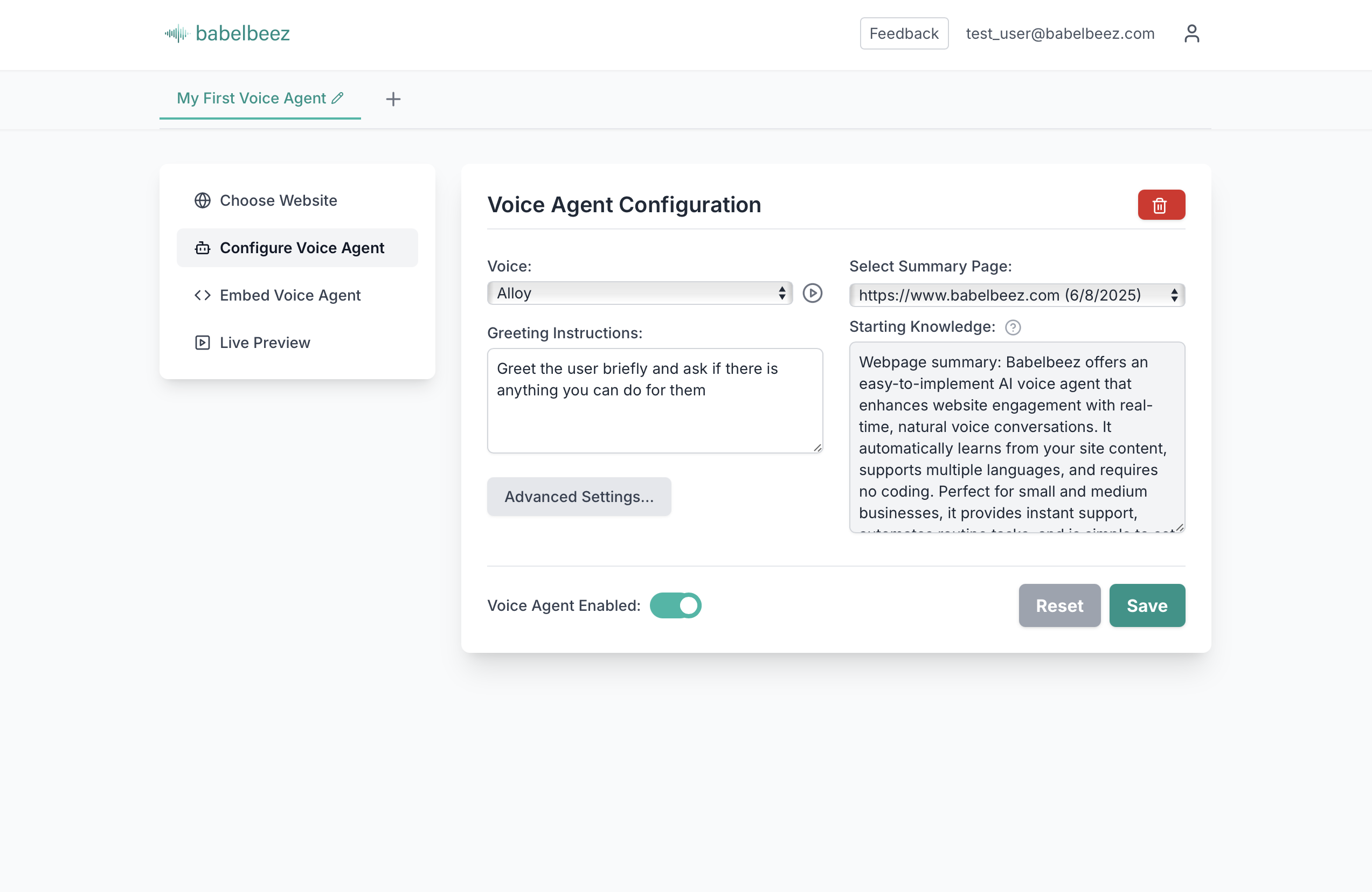
Task: Click the Greeting Instructions label
Action: click(x=564, y=333)
